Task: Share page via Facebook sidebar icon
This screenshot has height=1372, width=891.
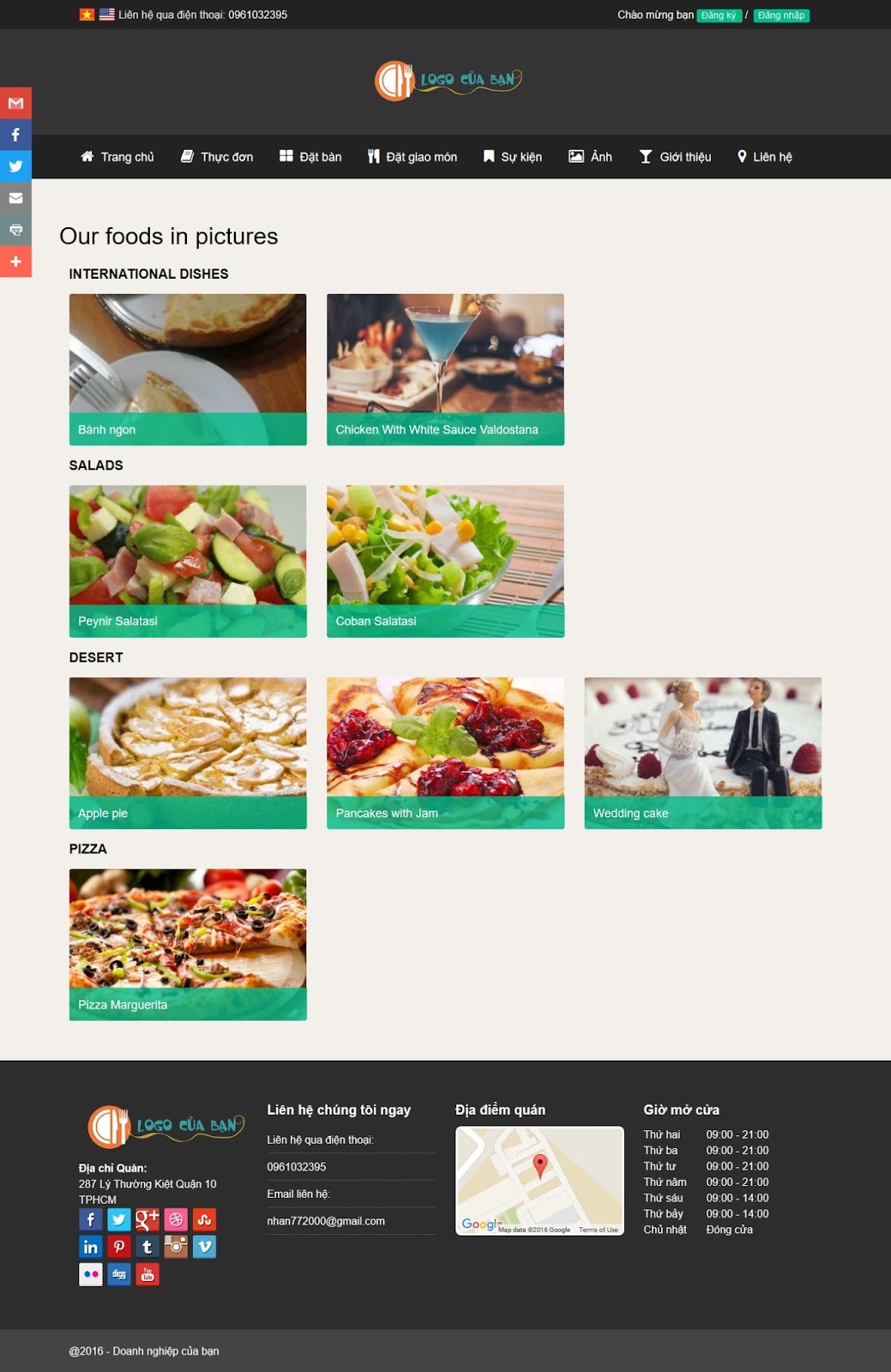Action: click(15, 135)
